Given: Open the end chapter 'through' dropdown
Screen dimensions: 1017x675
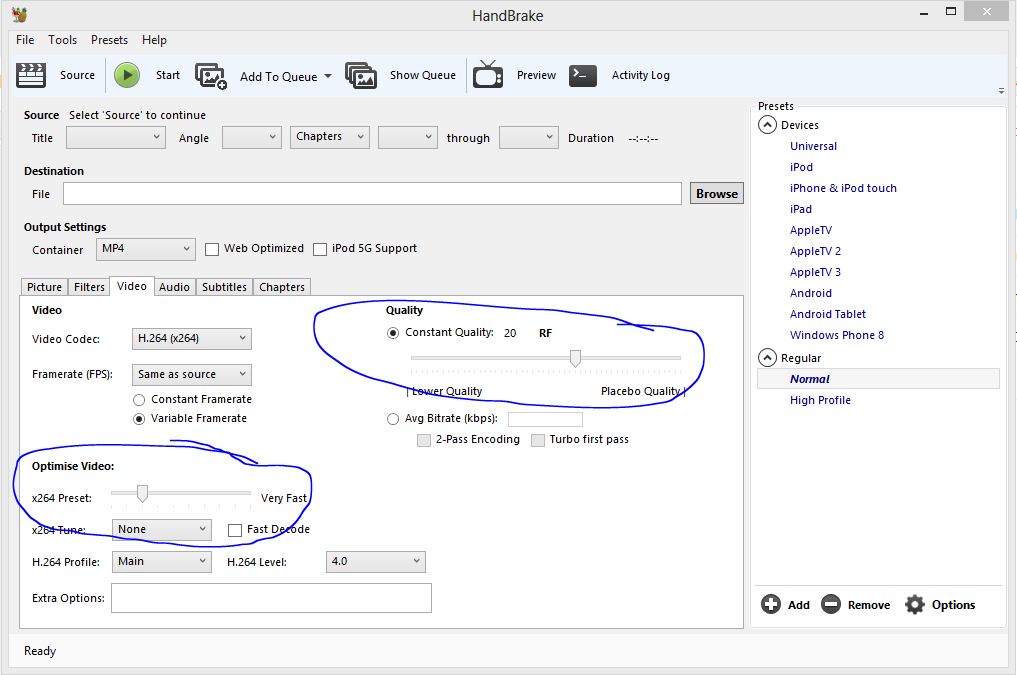Looking at the screenshot, I should (529, 137).
